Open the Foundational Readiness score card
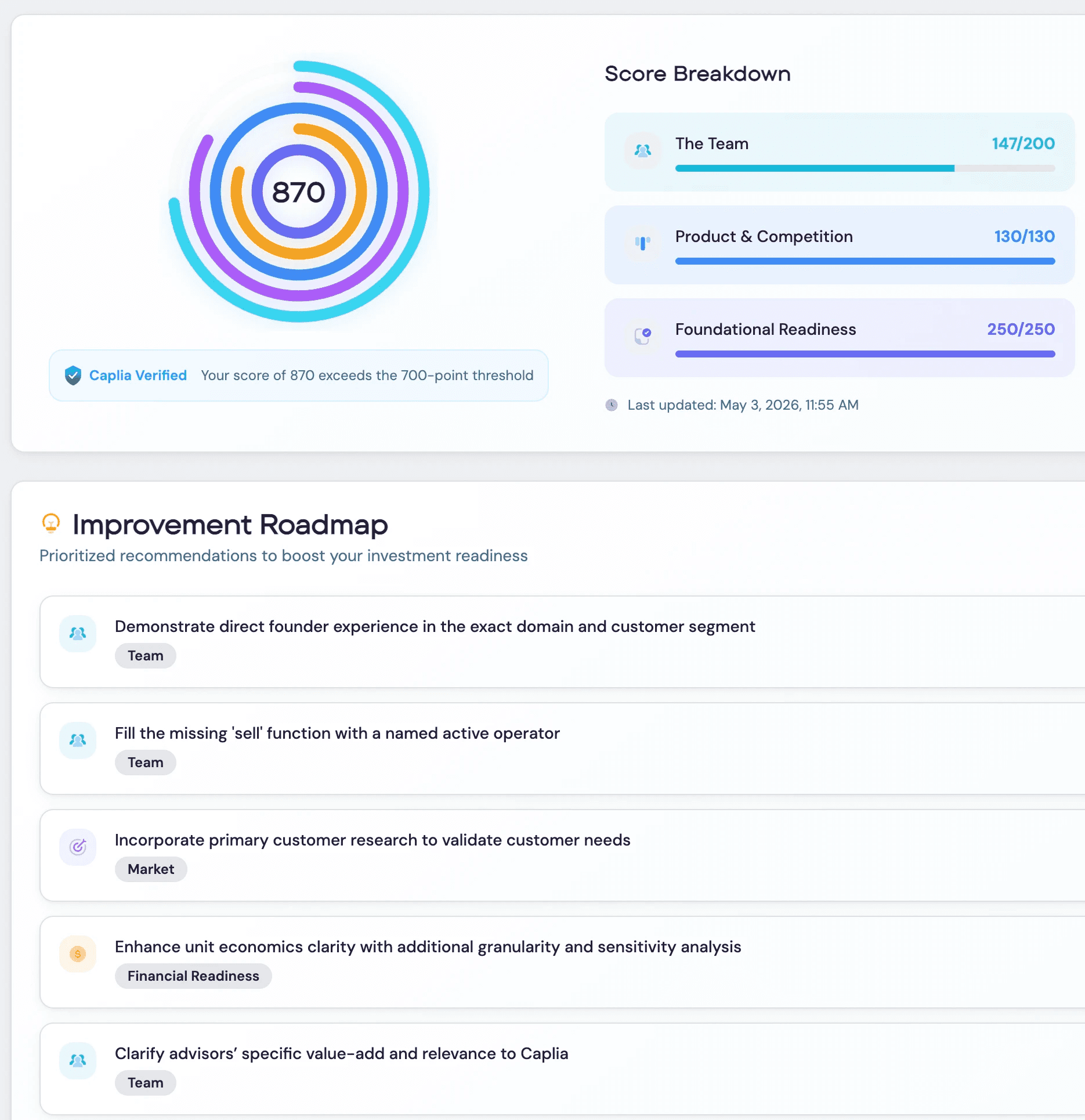The height and width of the screenshot is (1120, 1085). [x=840, y=338]
